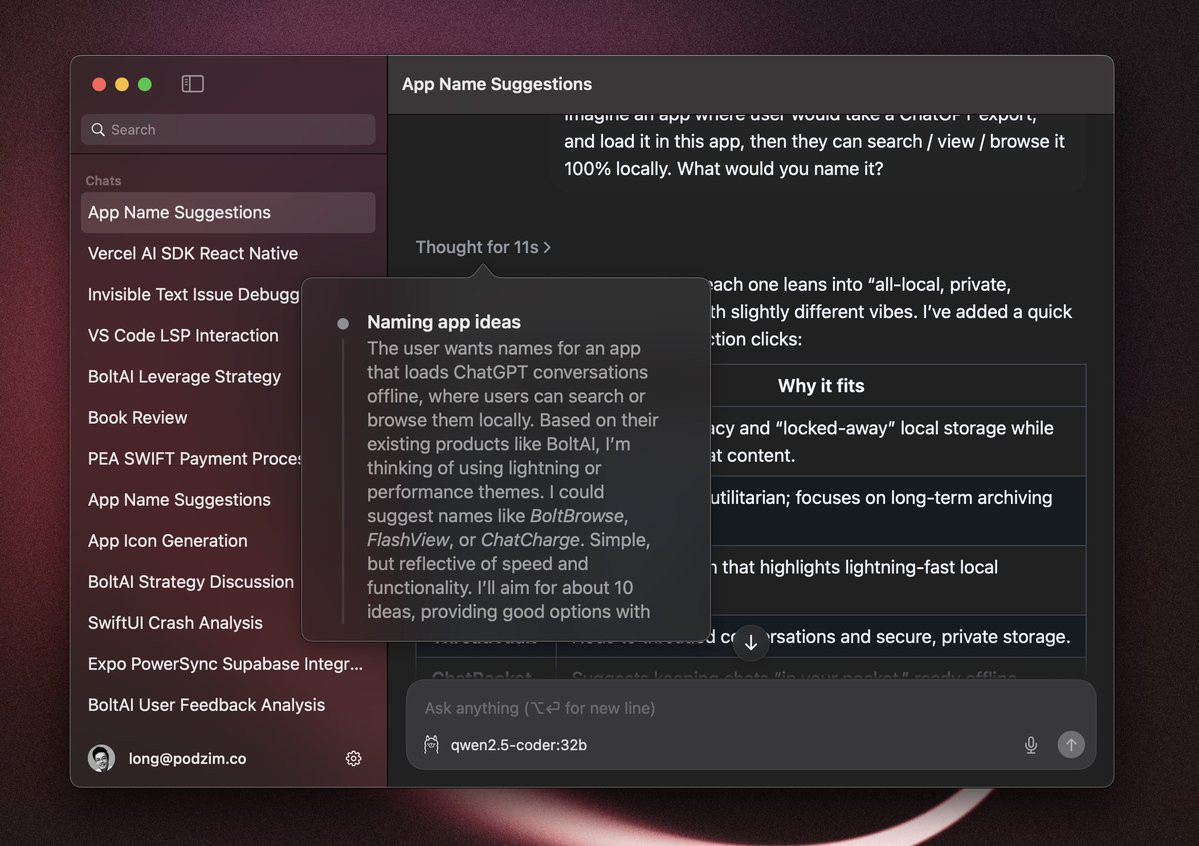Click the llama model icon

pyautogui.click(x=431, y=744)
